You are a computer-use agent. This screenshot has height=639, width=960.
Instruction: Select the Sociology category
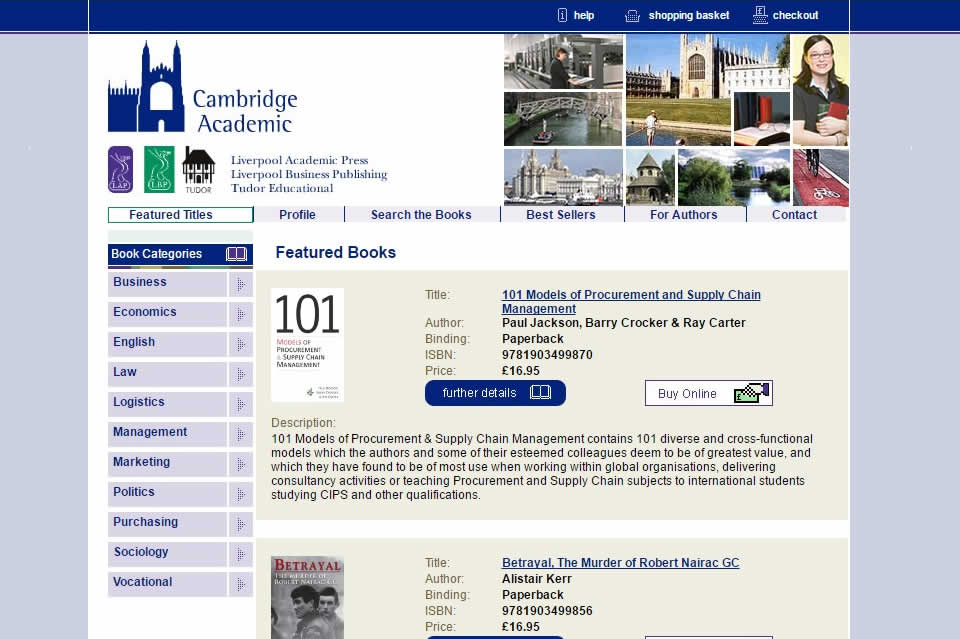coord(167,554)
